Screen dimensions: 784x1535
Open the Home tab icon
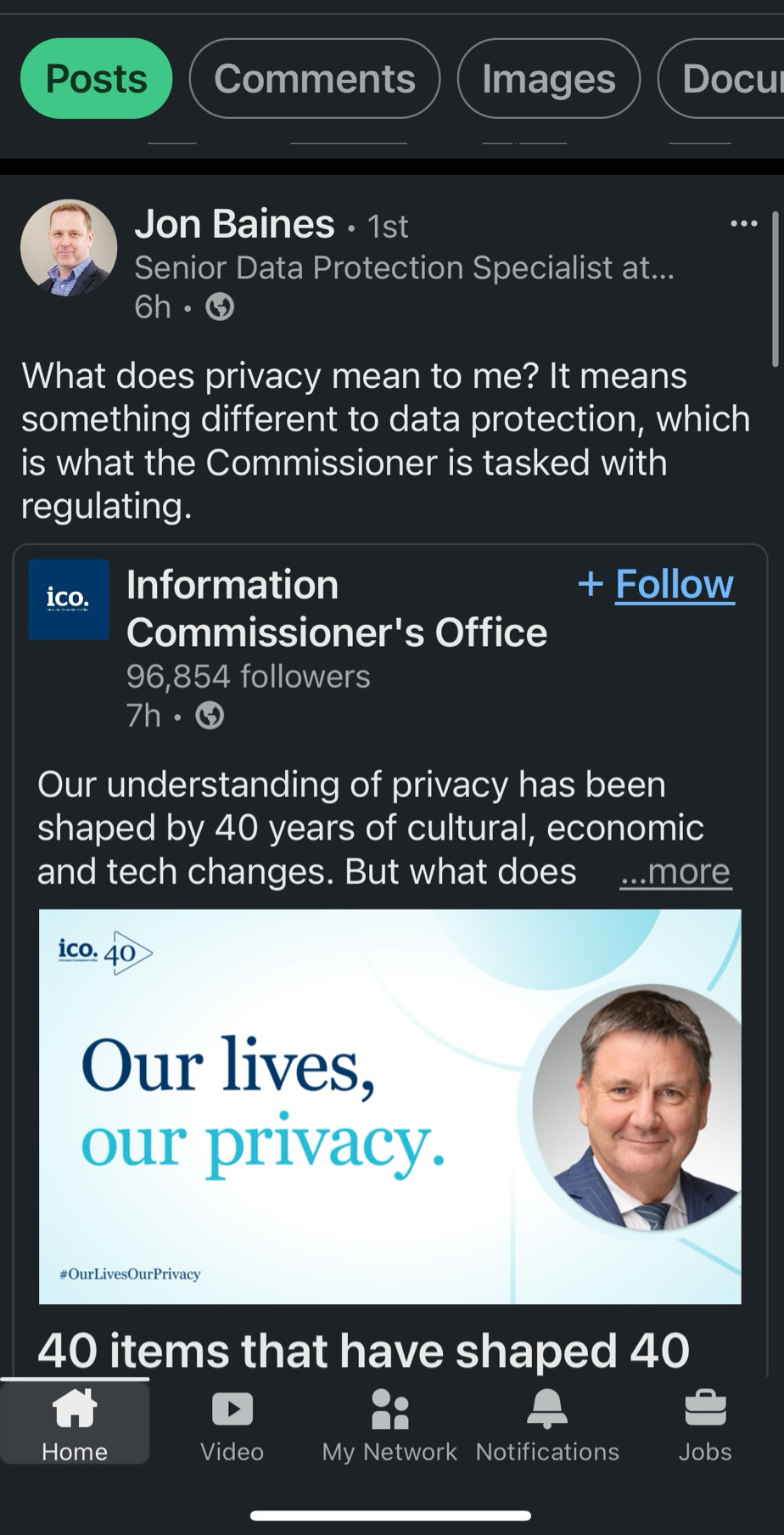[75, 1408]
